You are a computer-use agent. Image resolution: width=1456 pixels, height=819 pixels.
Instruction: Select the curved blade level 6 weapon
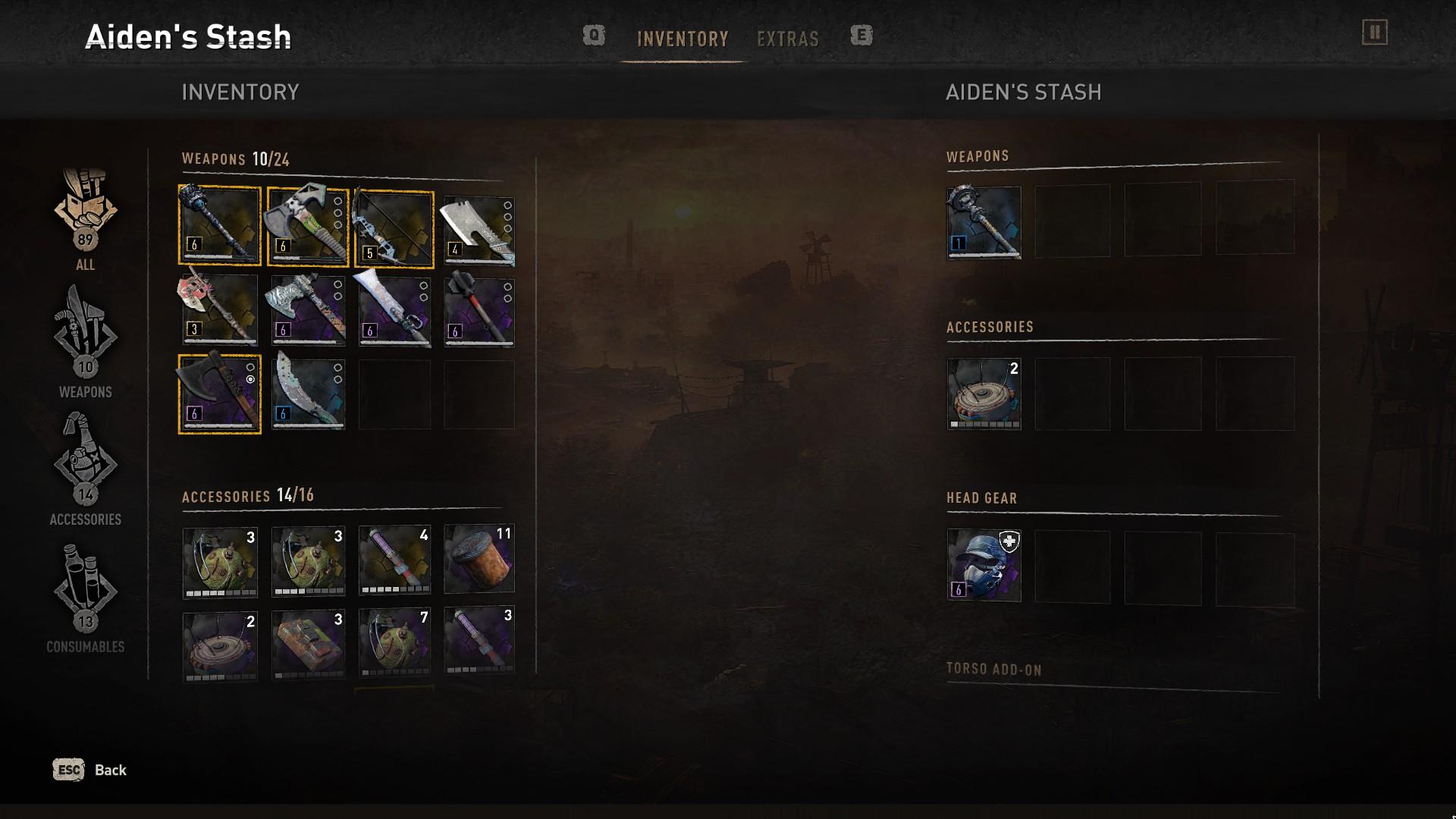point(309,393)
